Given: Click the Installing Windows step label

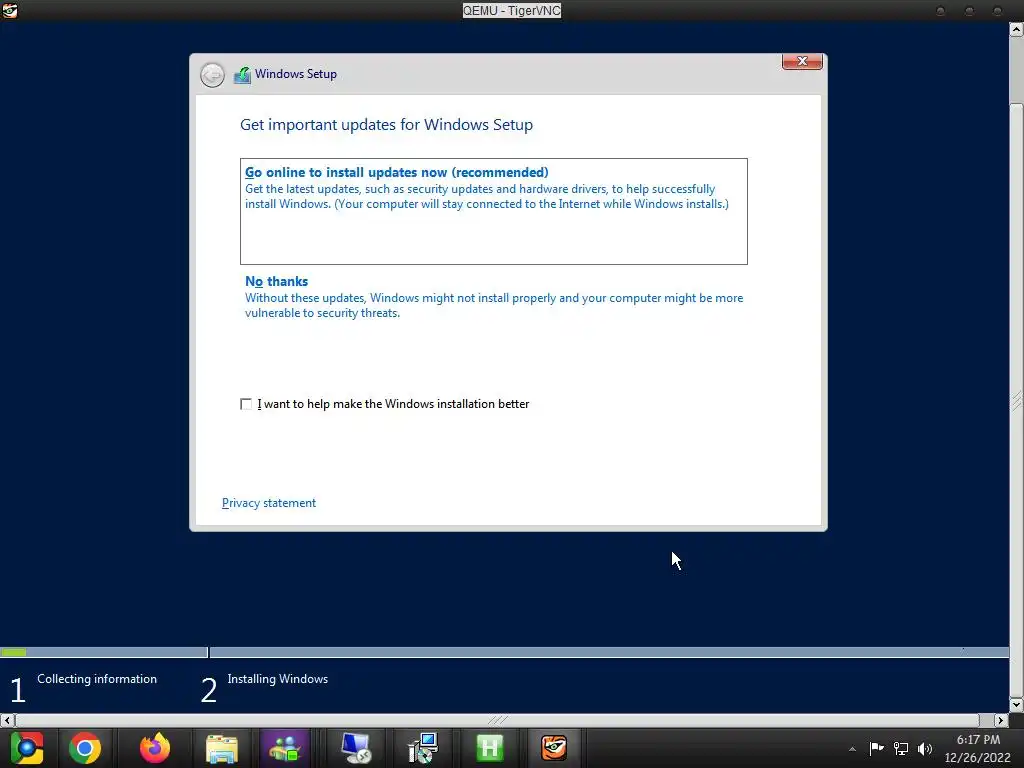Looking at the screenshot, I should click(278, 679).
